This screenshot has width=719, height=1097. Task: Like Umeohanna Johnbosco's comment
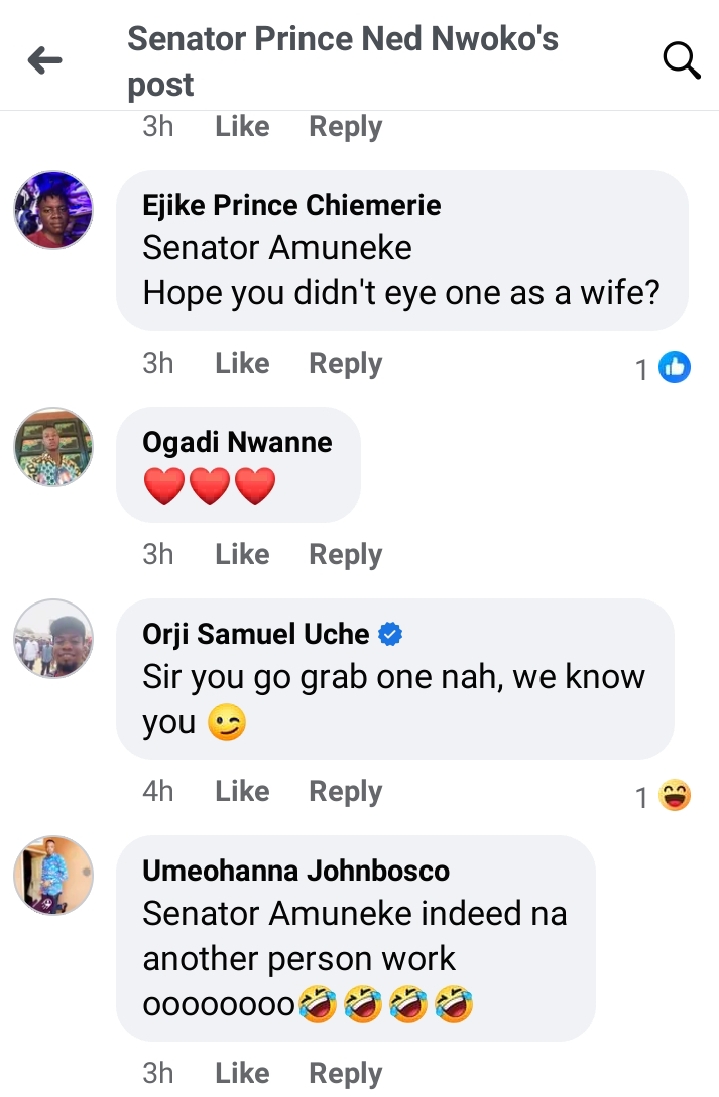tap(242, 1073)
